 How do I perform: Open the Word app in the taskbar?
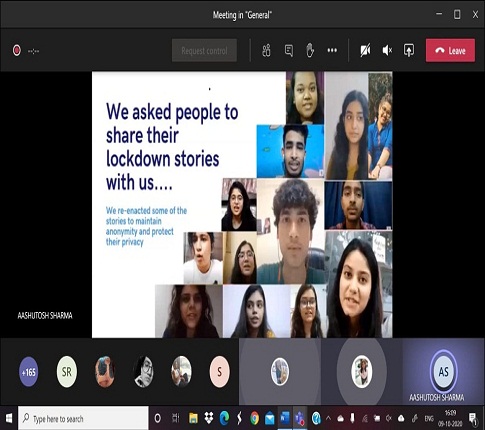tap(284, 418)
